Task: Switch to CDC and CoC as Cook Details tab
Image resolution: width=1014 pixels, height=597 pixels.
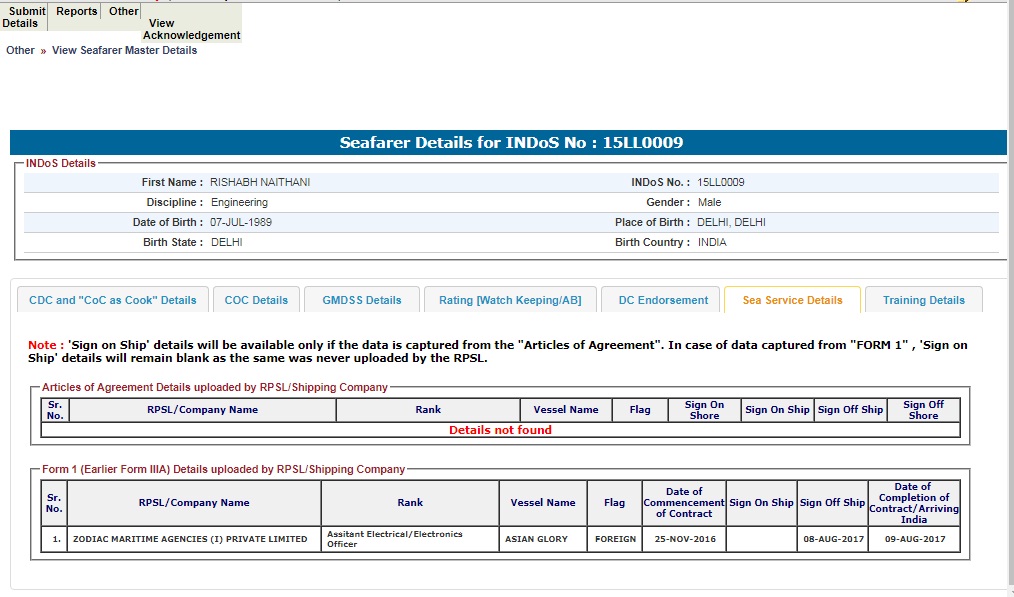Action: pos(113,300)
